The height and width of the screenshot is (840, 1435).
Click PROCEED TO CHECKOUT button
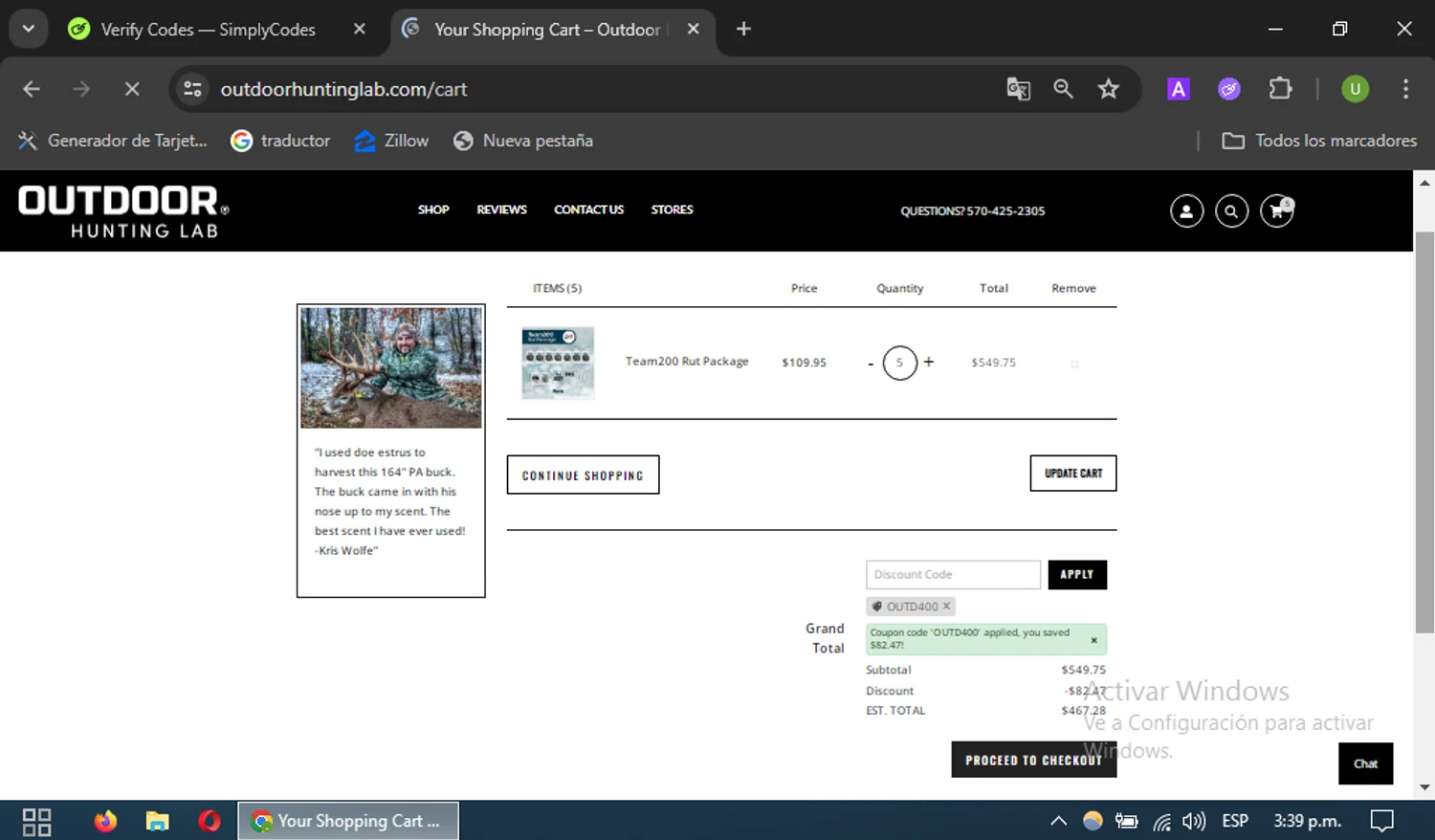[x=1033, y=760]
